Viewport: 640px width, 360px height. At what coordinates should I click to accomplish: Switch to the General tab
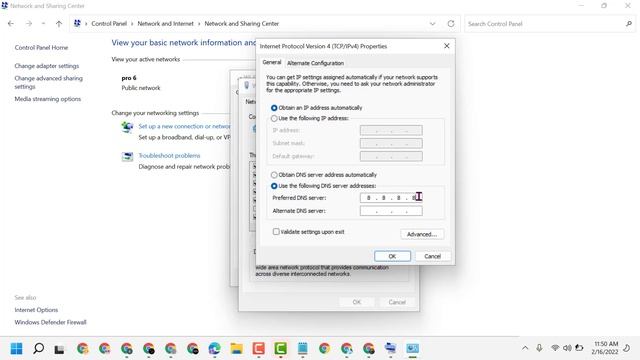click(272, 62)
